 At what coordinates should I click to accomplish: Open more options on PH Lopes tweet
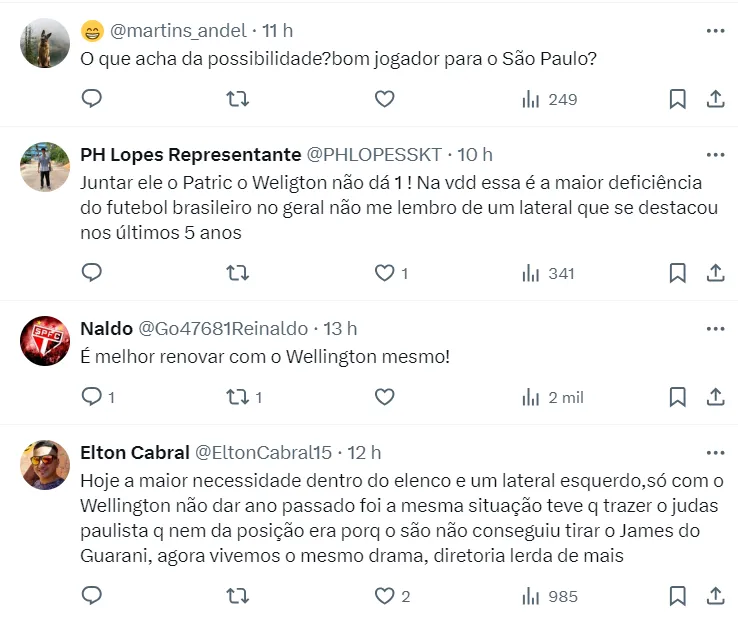(715, 155)
